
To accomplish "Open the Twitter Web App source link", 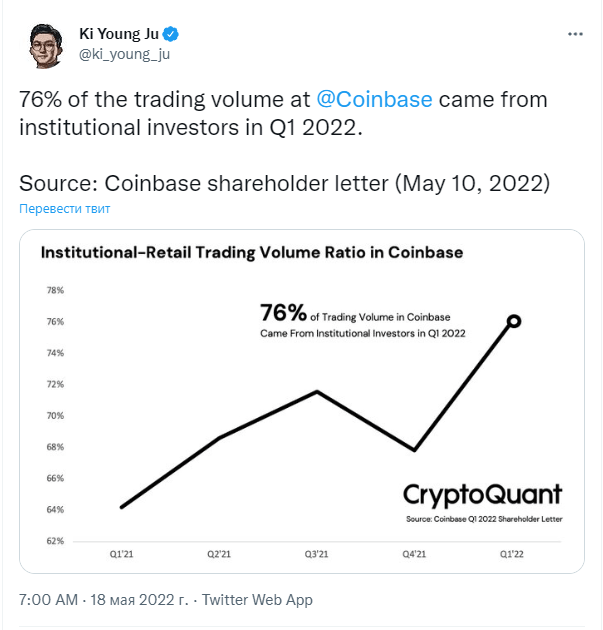I will [x=257, y=599].
